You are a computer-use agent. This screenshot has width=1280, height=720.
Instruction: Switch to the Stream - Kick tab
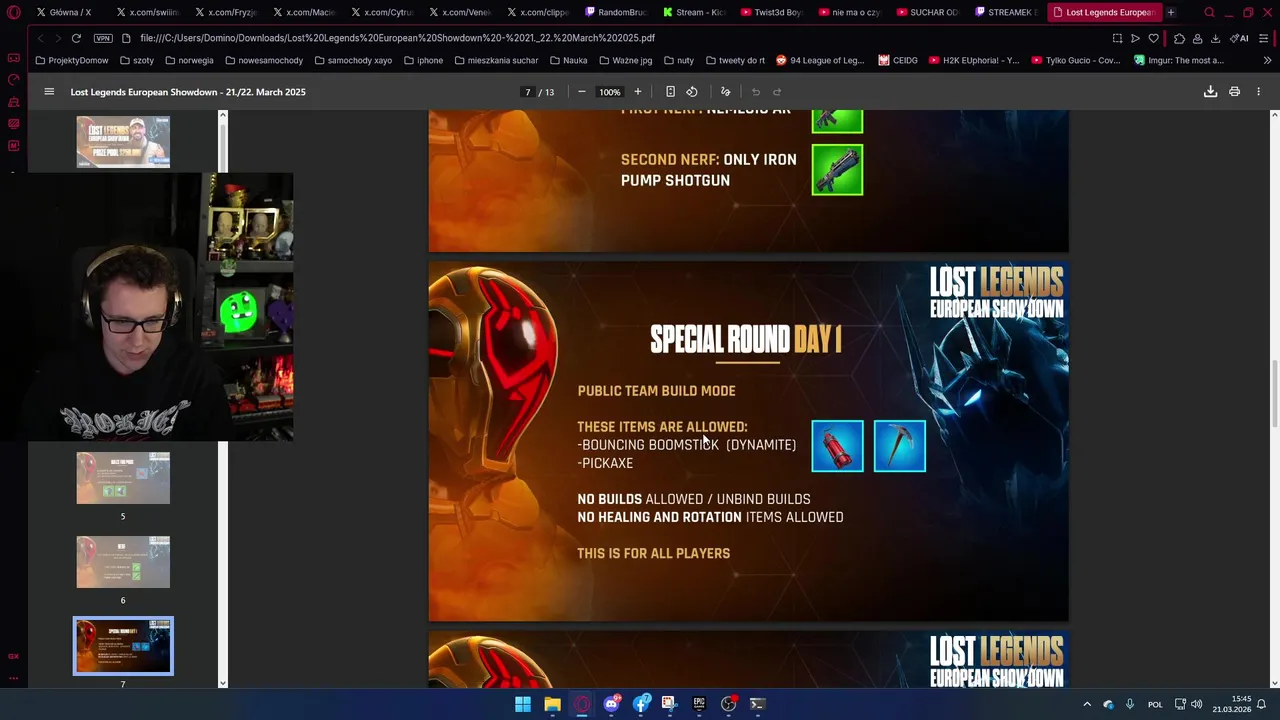click(x=694, y=12)
